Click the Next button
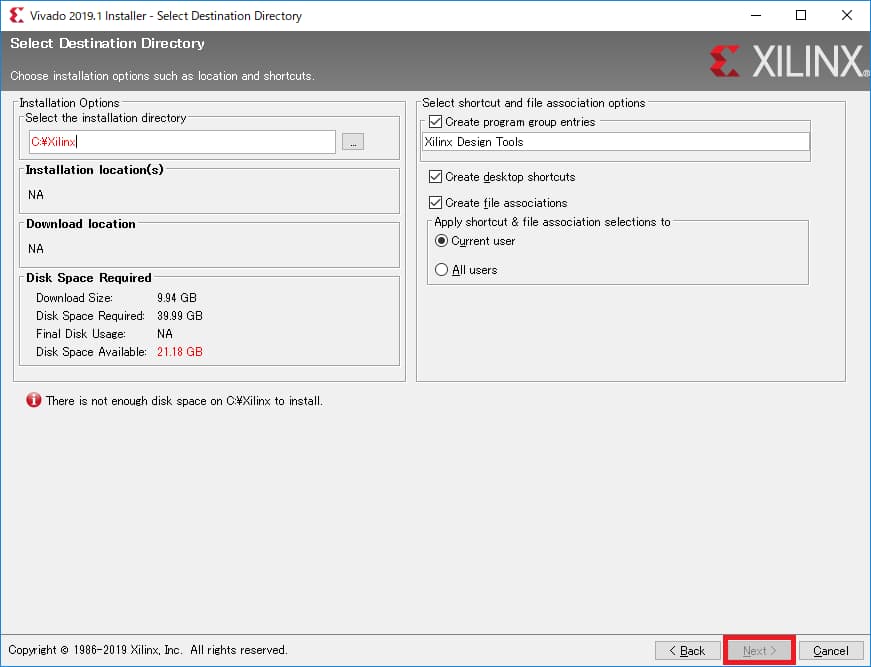871x667 pixels. 759,650
